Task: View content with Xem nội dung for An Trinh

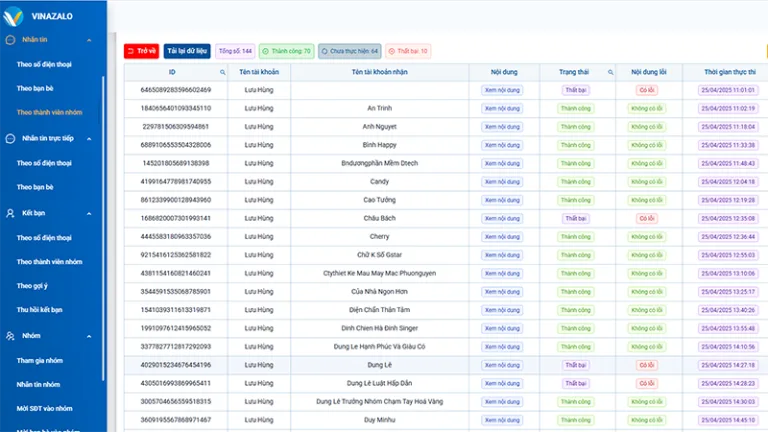Action: coord(502,108)
